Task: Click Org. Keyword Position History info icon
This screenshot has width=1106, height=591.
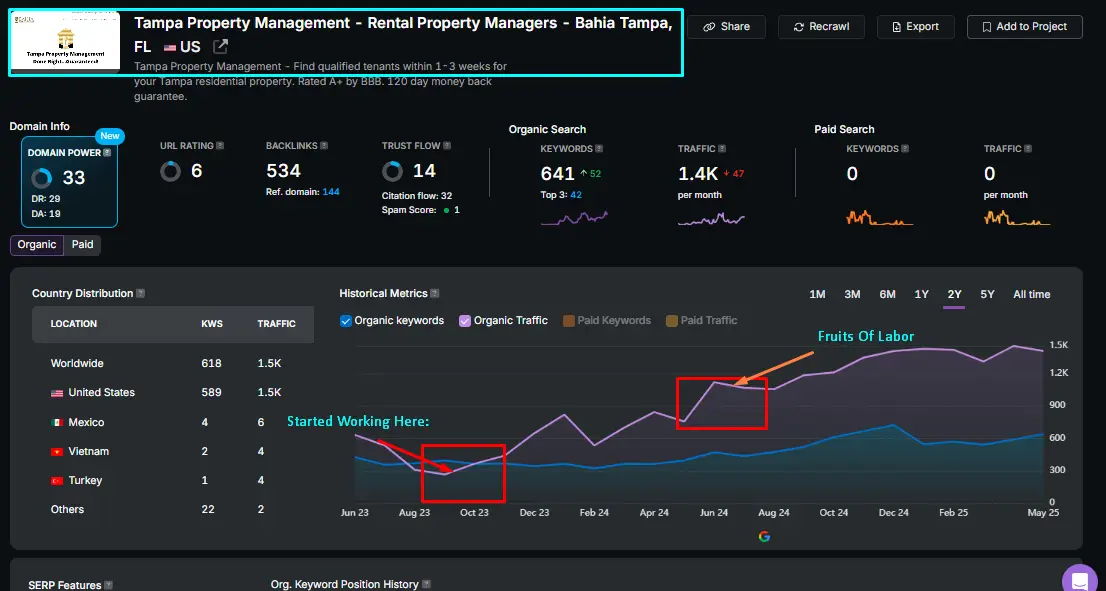Action: 425,585
